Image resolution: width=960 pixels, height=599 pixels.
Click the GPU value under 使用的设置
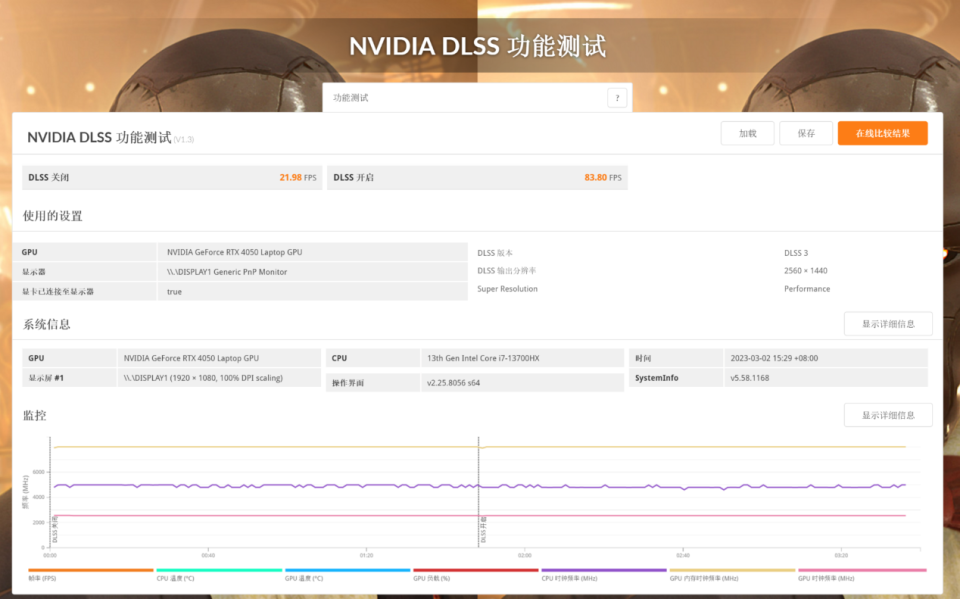pyautogui.click(x=234, y=252)
